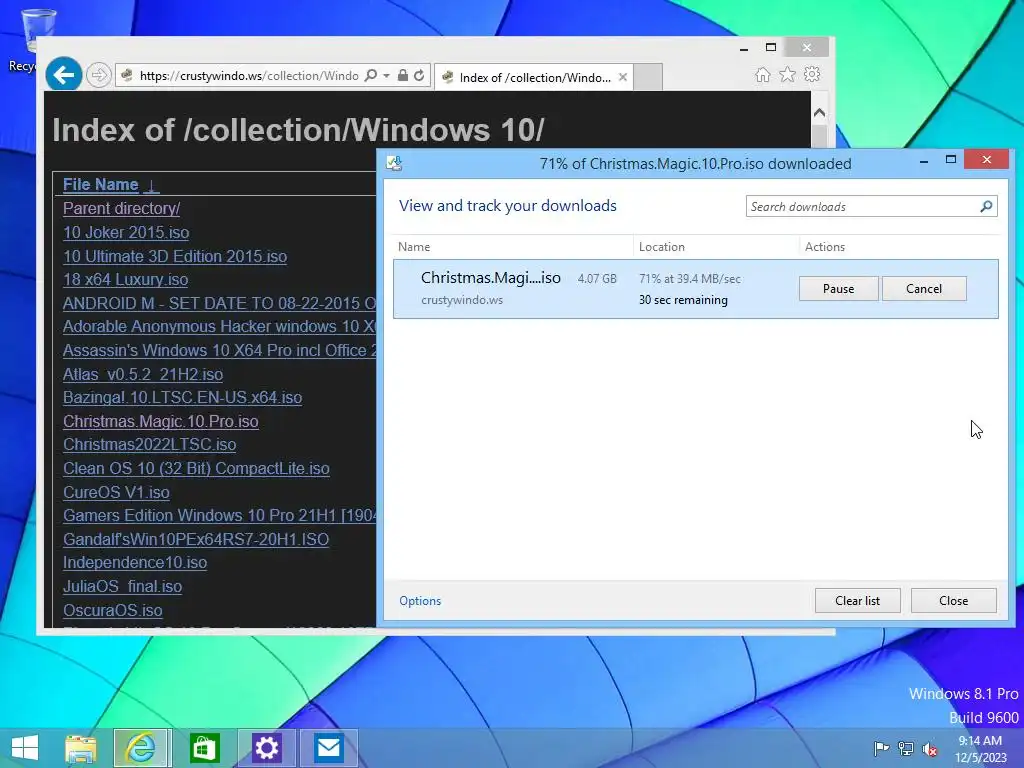Open a new tab with the blank tab button
The height and width of the screenshot is (768, 1024).
coord(648,77)
